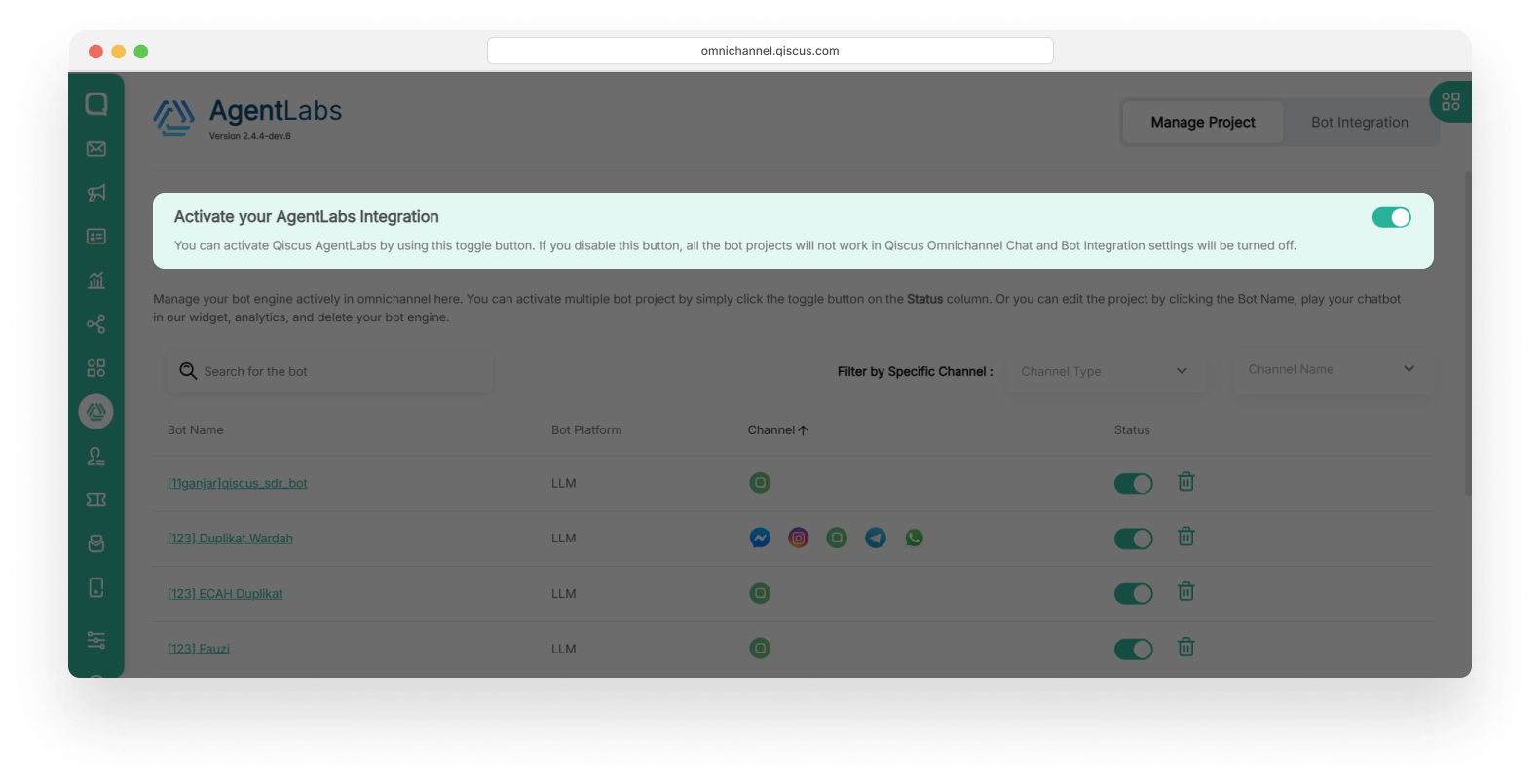Select the AgentLabs icon in the sidebar
This screenshot has height=784, width=1540.
tap(96, 412)
